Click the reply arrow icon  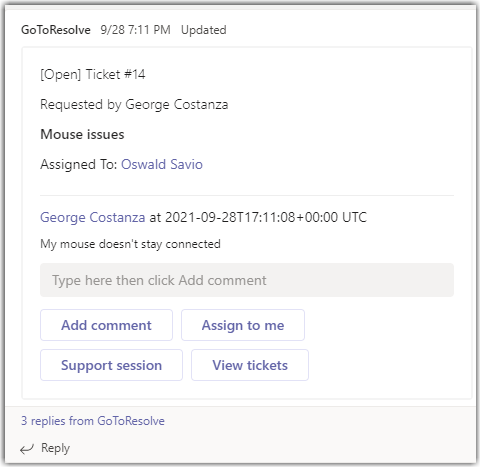tap(27, 449)
